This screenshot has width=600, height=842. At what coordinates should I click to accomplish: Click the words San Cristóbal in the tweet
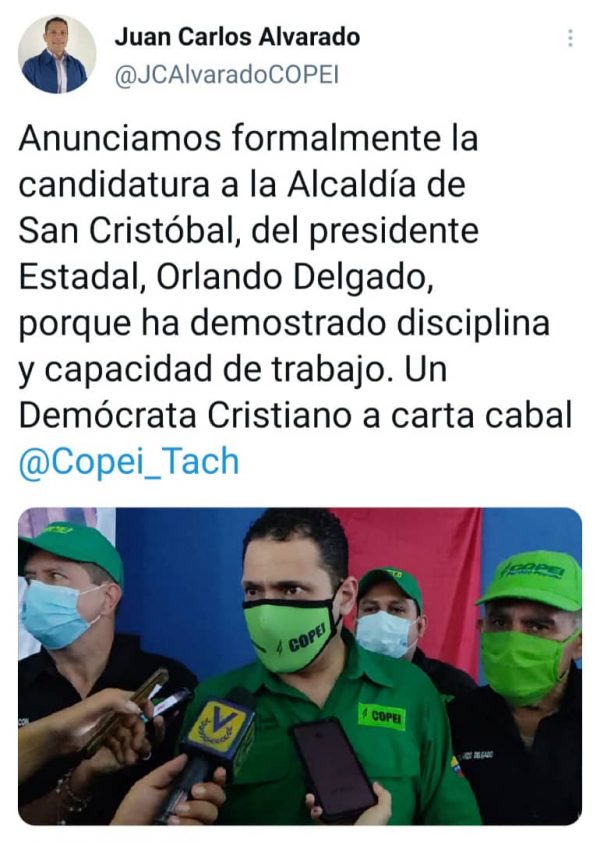[x=129, y=231]
